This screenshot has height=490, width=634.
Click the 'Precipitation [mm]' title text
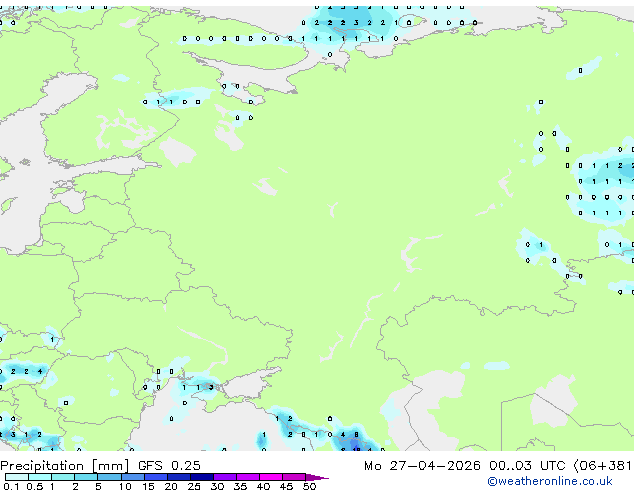click(x=65, y=466)
